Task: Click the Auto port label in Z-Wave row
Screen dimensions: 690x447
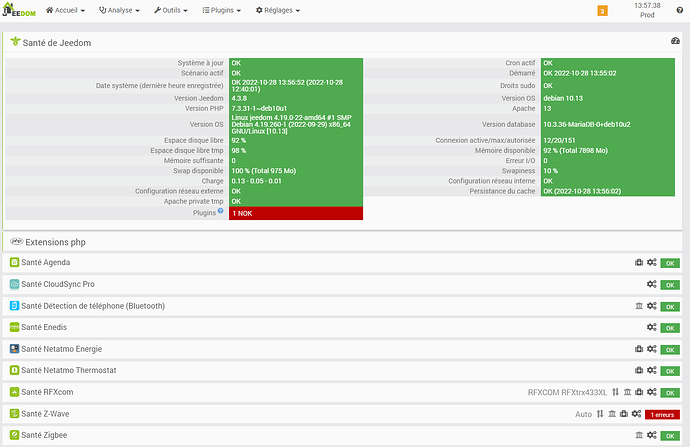Action: pyautogui.click(x=584, y=414)
